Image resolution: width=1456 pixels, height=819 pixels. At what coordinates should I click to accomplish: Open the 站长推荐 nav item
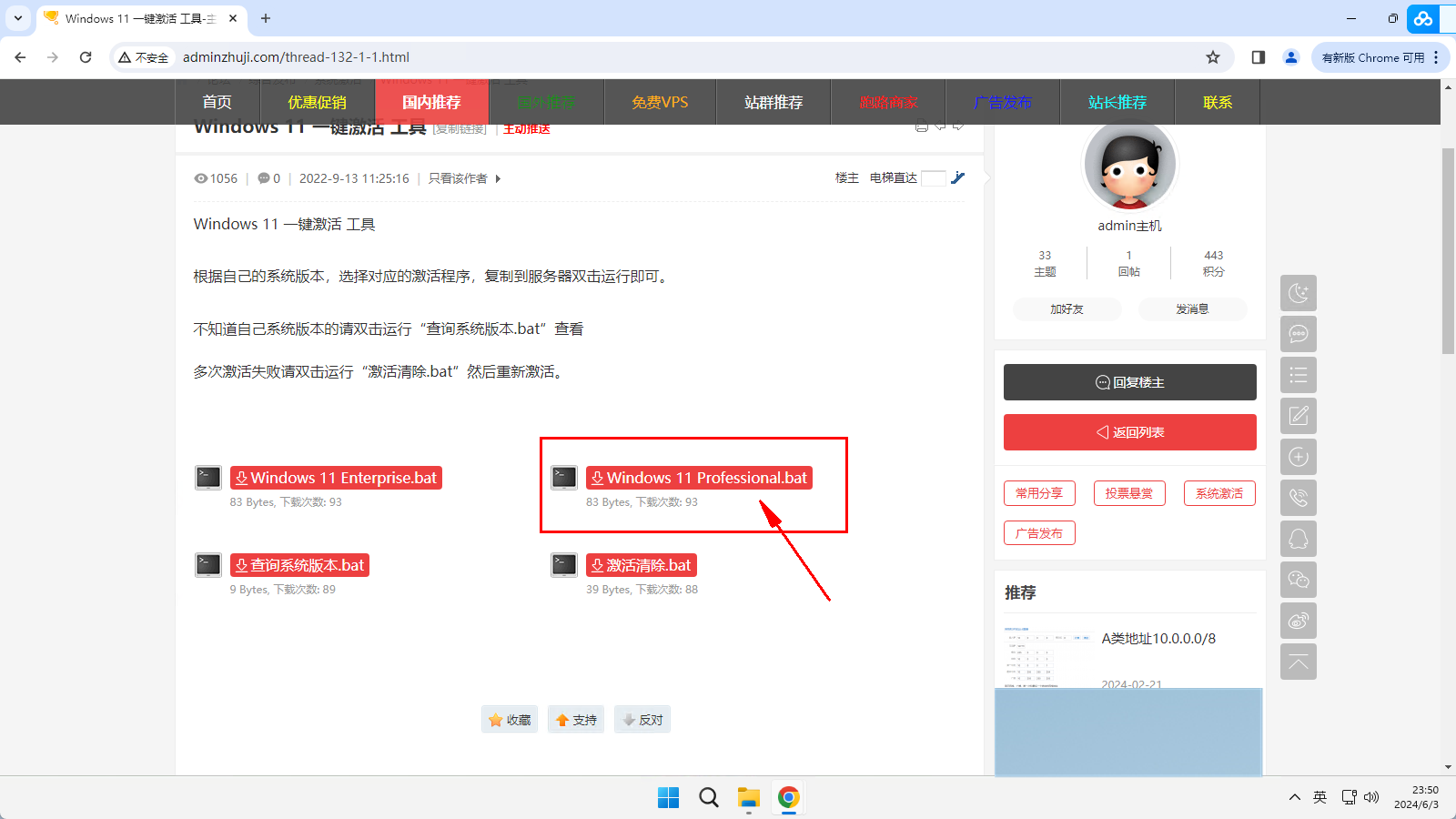coord(1117,102)
